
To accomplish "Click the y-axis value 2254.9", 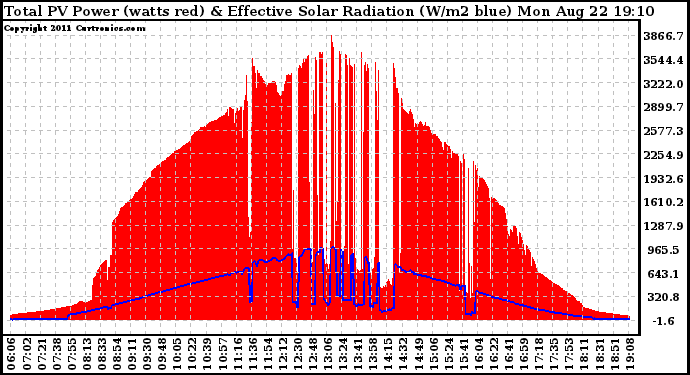I will point(663,155).
